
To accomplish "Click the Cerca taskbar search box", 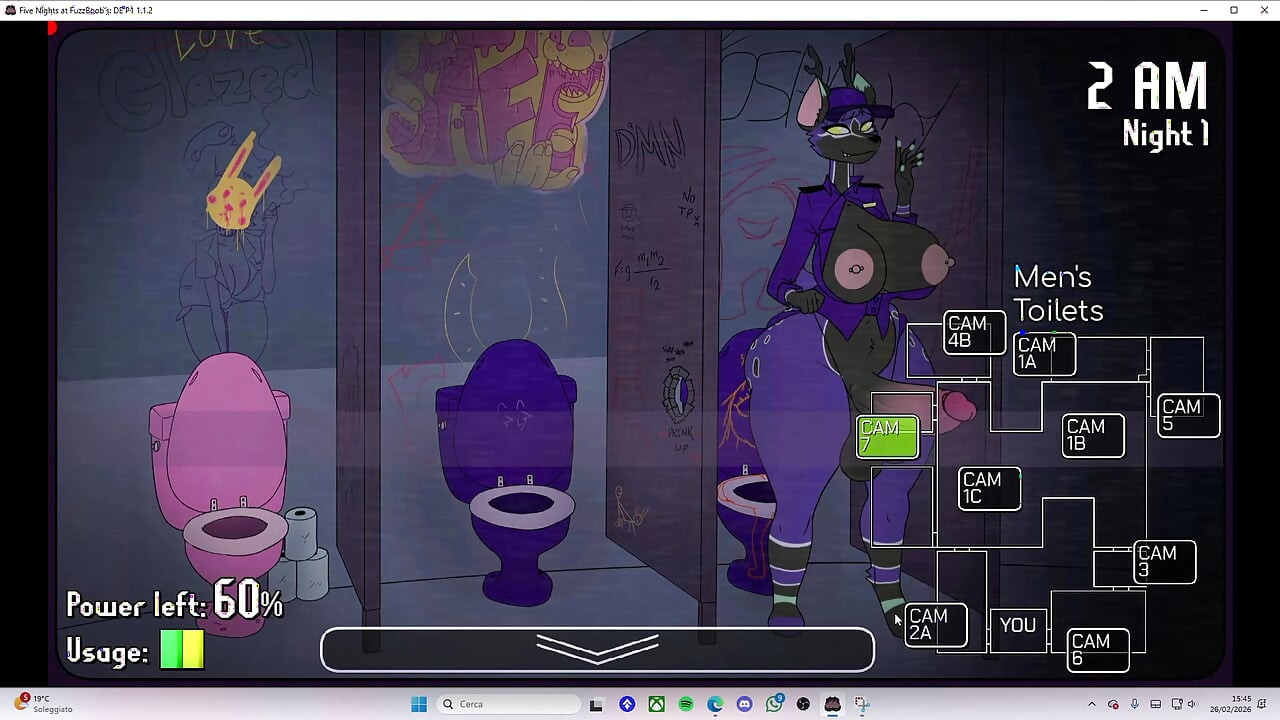I will pos(508,704).
